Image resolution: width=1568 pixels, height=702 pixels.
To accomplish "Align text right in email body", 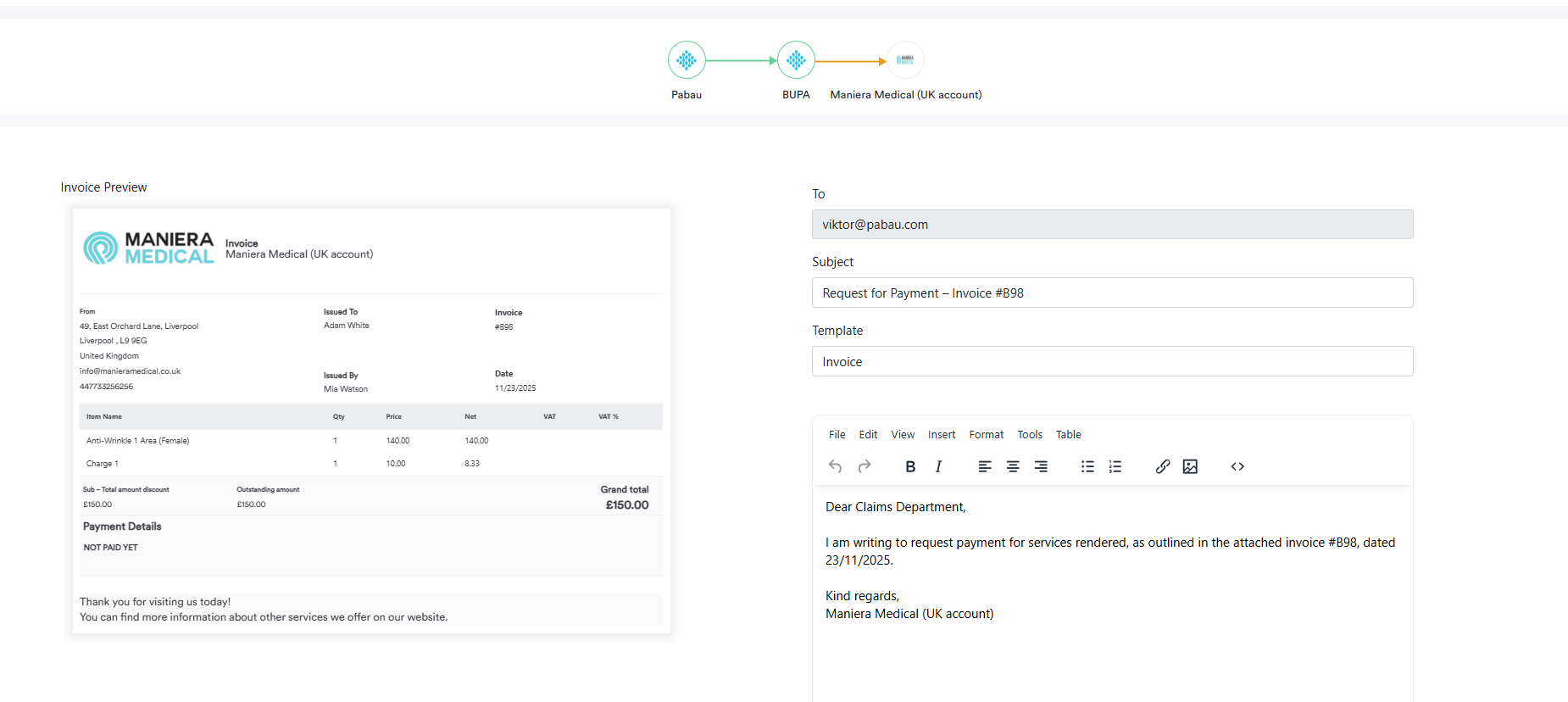I will click(x=1041, y=466).
